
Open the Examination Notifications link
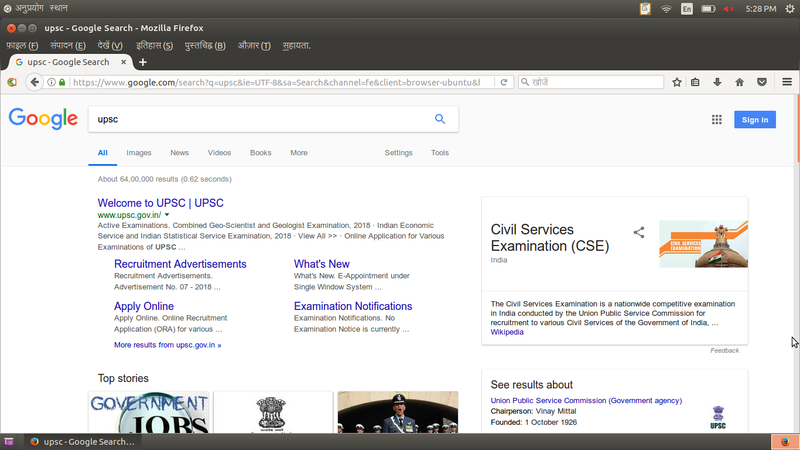point(353,306)
